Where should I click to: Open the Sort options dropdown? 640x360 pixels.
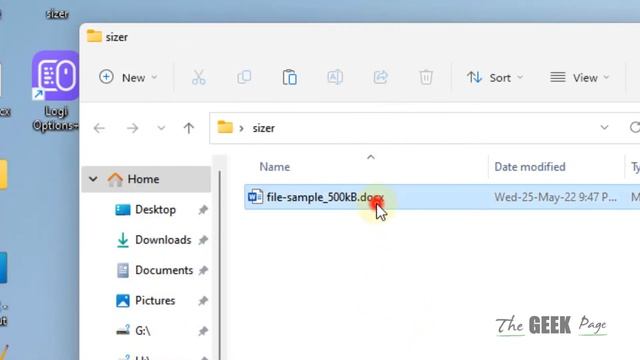coord(495,77)
